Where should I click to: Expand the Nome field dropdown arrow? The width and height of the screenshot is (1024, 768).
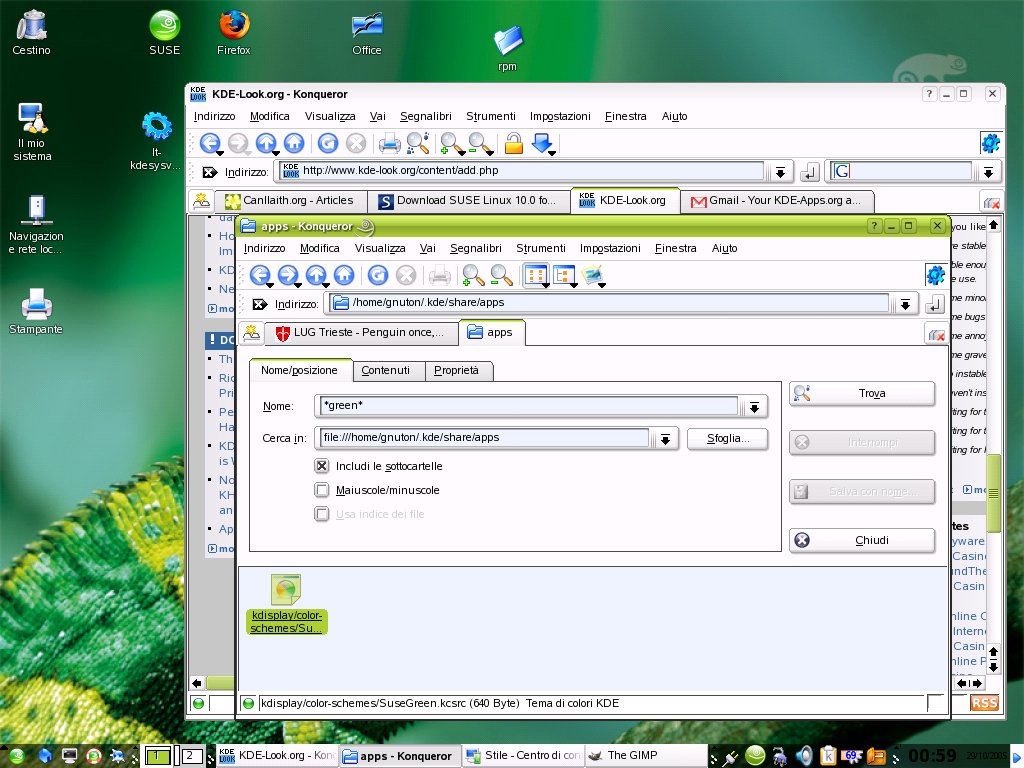(754, 407)
